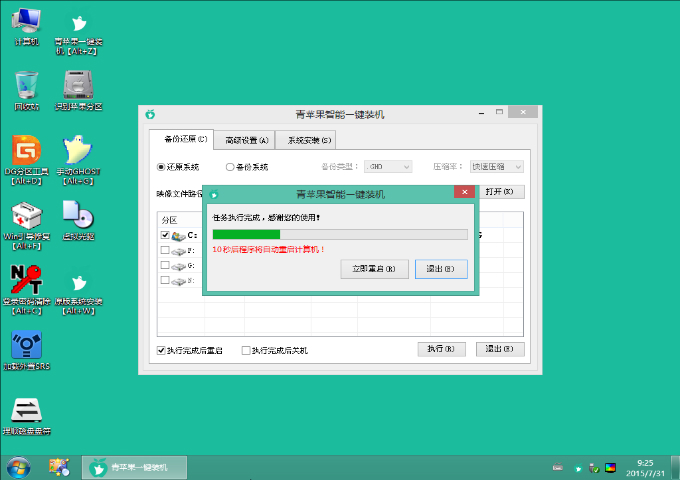Click the apple logo in completion dialog title
This screenshot has height=480, width=680.
(x=214, y=194)
